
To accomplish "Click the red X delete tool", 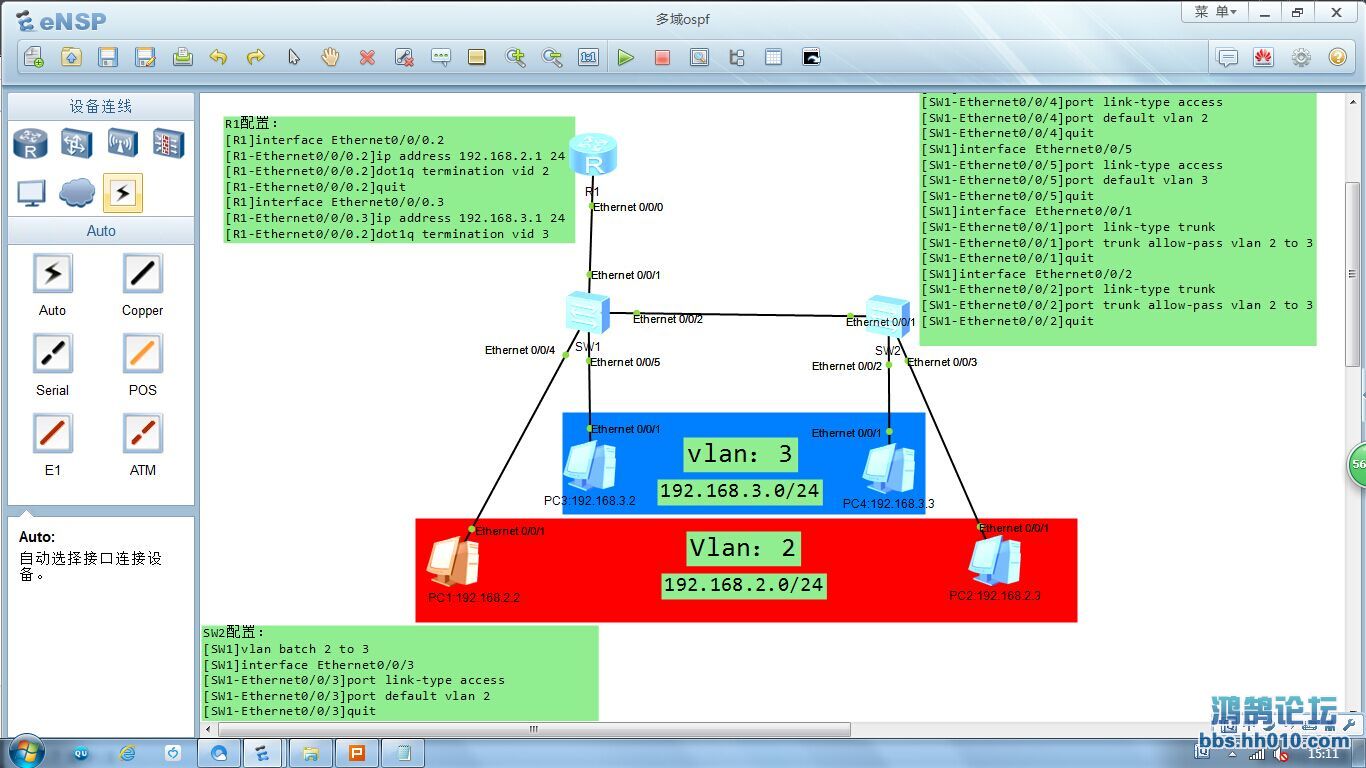I will pos(367,57).
